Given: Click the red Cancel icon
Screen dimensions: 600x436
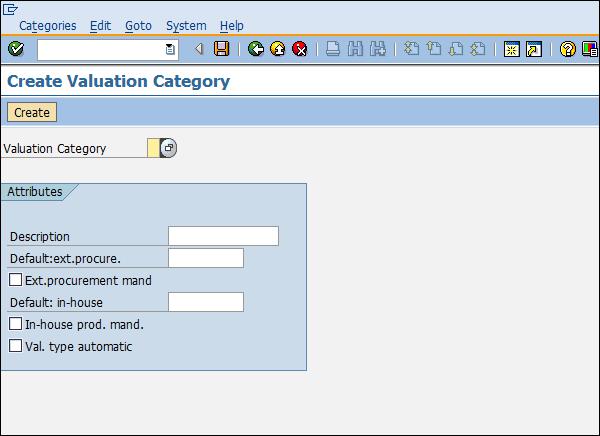Looking at the screenshot, I should point(299,49).
